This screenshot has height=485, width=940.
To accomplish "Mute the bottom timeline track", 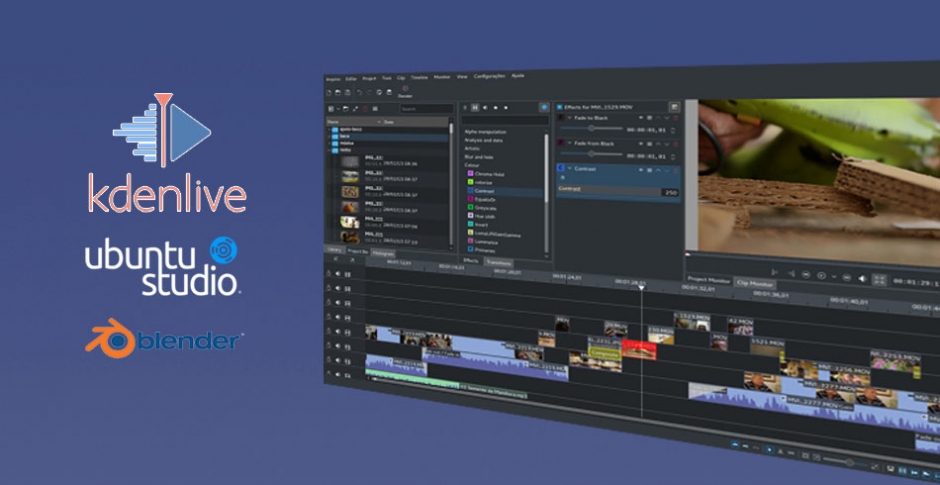I will click(338, 375).
